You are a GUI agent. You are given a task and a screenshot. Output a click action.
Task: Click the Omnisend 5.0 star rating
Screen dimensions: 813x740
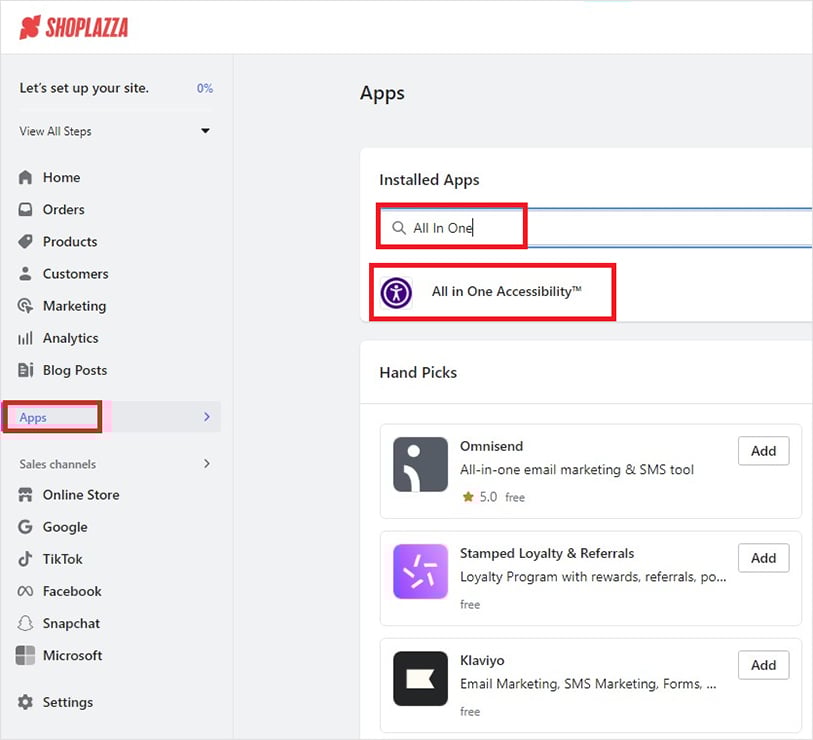480,497
